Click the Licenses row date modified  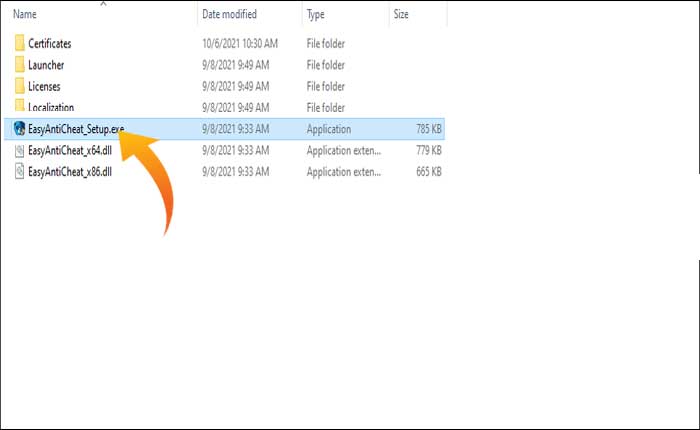pos(236,86)
